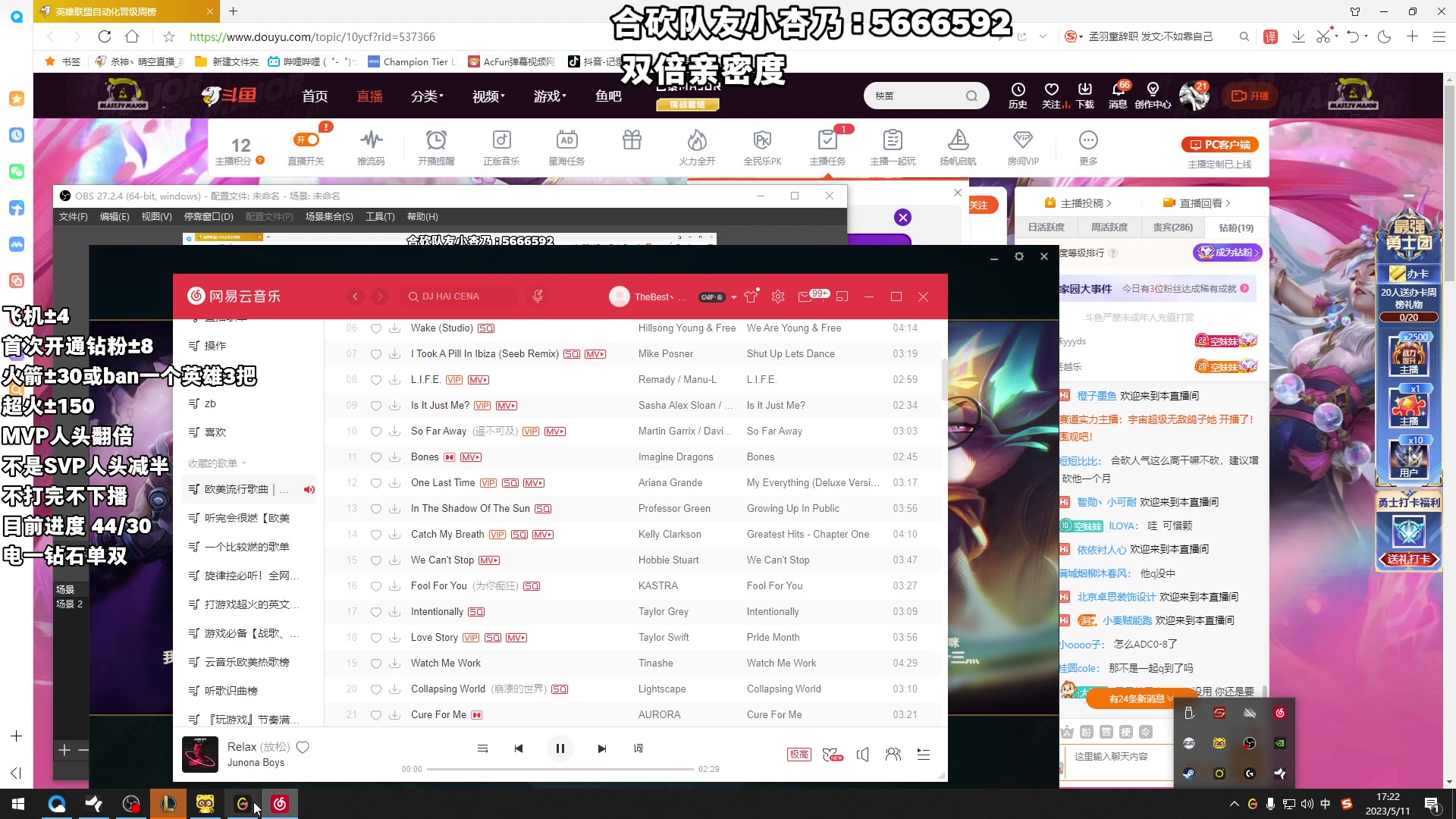The height and width of the screenshot is (819, 1456).
Task: Switch NetEase to mini mode icon
Action: [x=842, y=297]
